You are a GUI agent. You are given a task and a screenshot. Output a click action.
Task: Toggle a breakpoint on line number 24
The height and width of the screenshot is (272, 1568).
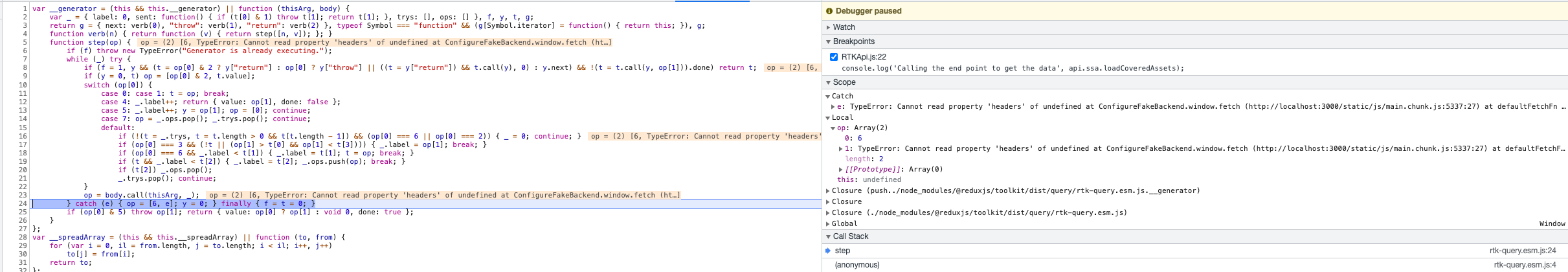pyautogui.click(x=23, y=203)
